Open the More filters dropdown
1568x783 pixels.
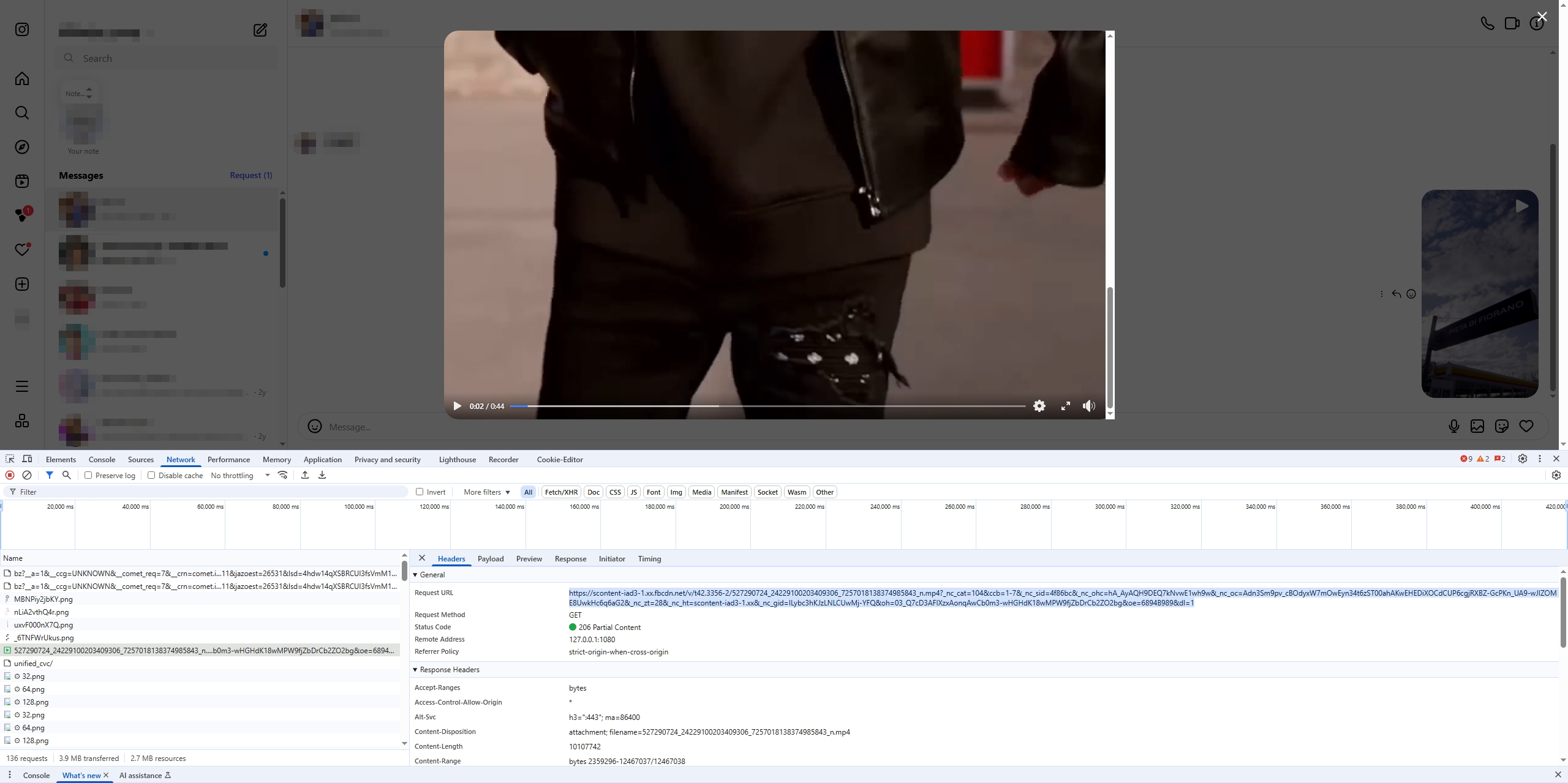click(x=487, y=492)
